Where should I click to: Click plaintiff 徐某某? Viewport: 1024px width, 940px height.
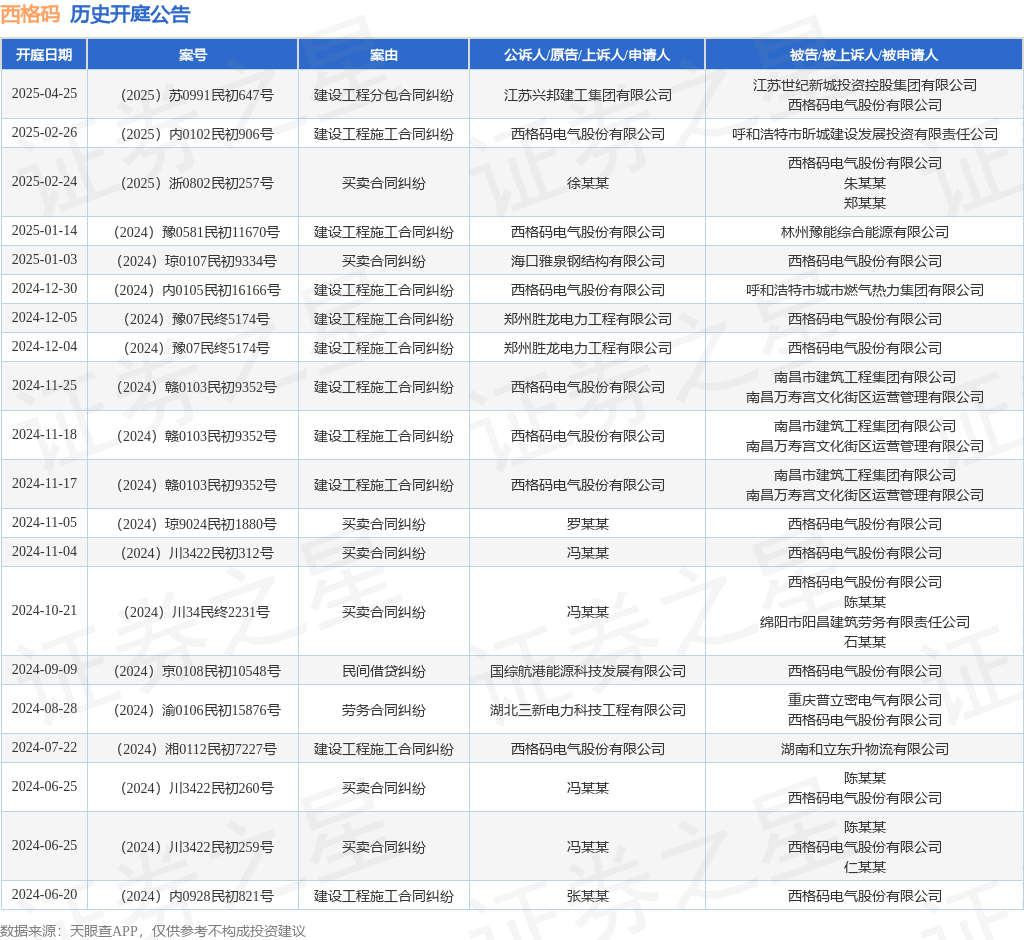click(x=587, y=183)
